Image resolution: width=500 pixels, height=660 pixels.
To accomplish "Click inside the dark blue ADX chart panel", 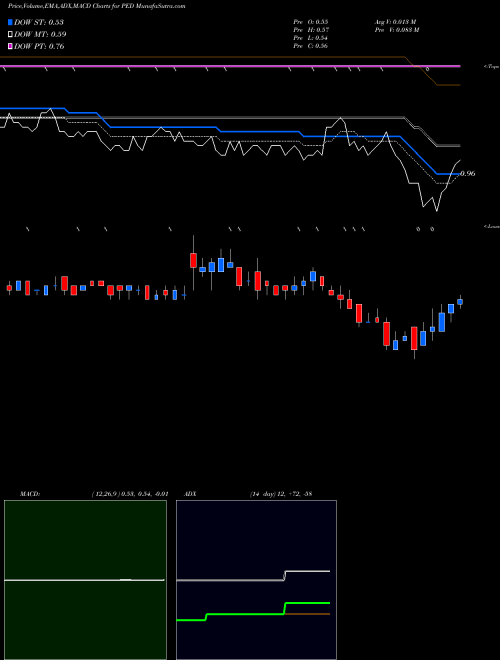I will (256, 580).
